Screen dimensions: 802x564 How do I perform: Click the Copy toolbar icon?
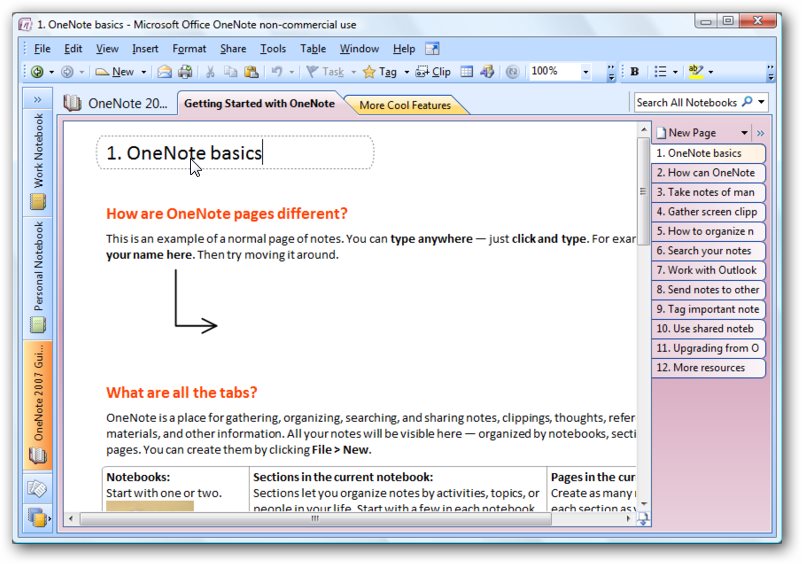pyautogui.click(x=231, y=72)
